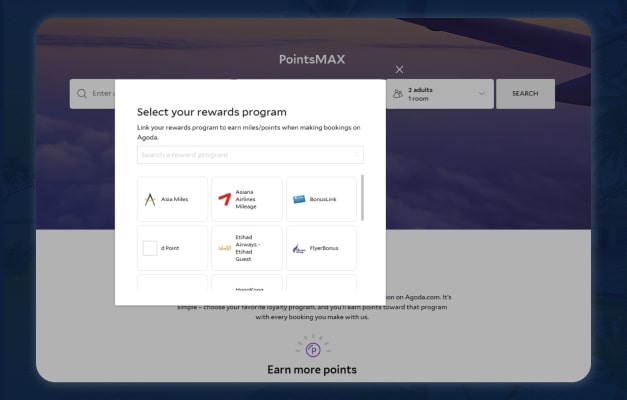This screenshot has width=627, height=400.
Task: Select the FlyerBonus logo
Action: click(x=299, y=248)
